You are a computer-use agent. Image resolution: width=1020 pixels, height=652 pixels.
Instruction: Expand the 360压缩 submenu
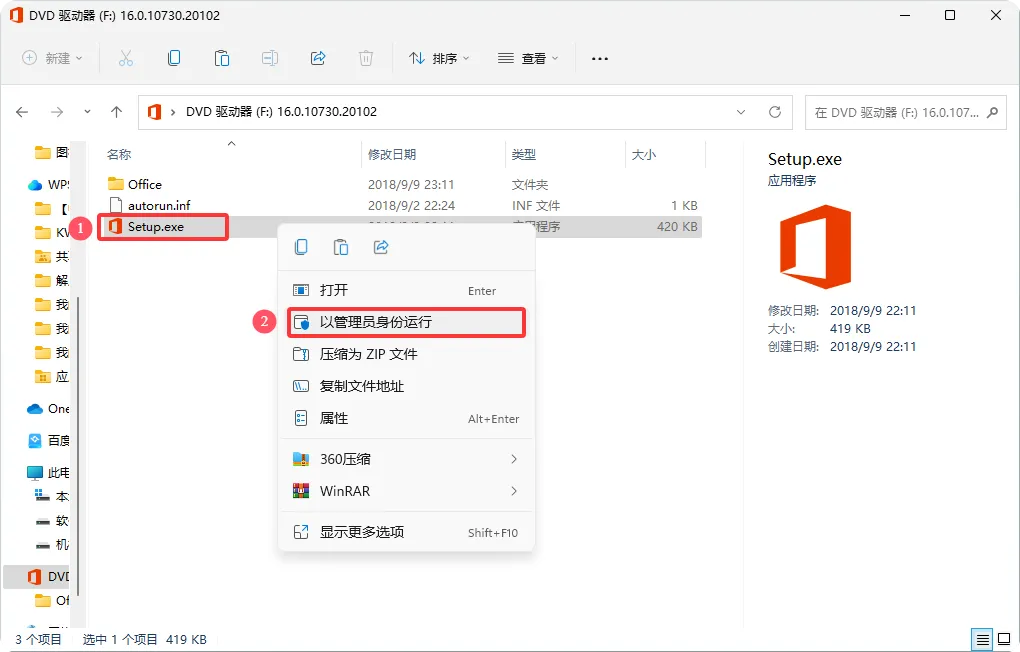tap(514, 459)
